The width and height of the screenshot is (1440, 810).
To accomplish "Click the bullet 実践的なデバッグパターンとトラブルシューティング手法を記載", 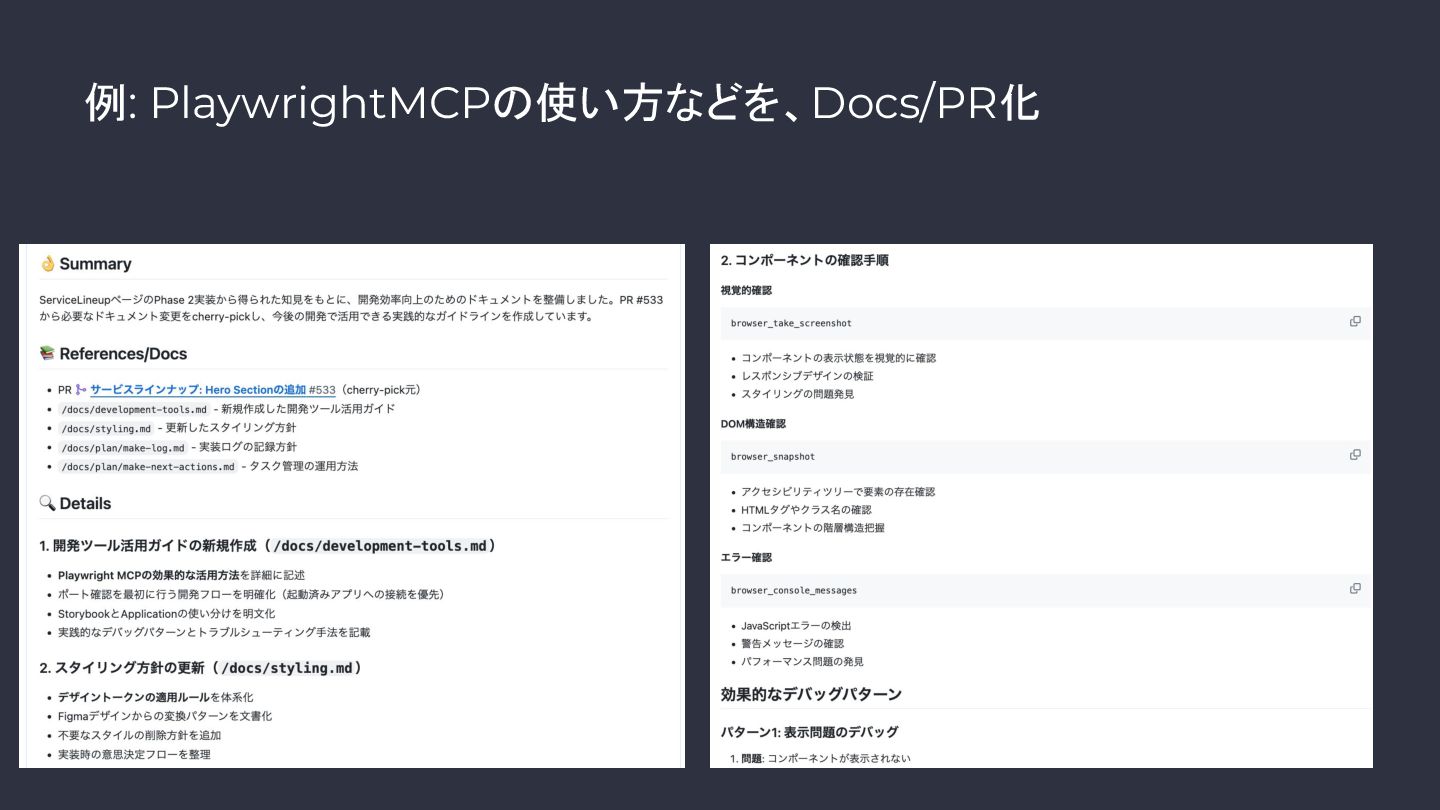I will click(x=214, y=632).
